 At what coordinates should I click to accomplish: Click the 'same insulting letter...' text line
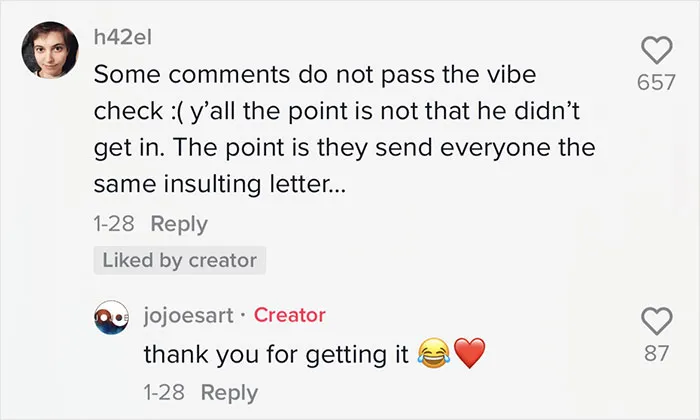click(x=220, y=184)
